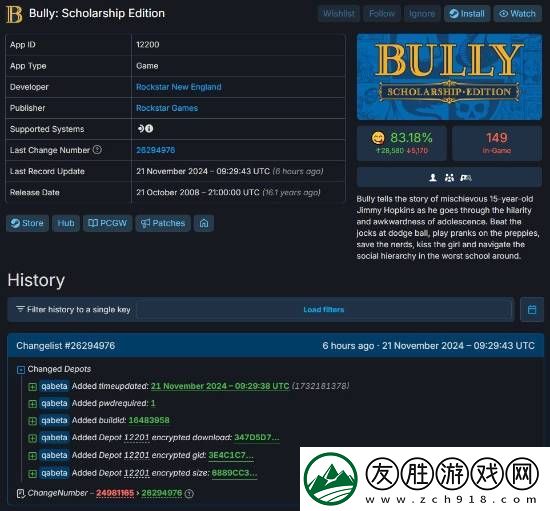
Task: Open Rockstar New England developer link
Action: click(179, 87)
